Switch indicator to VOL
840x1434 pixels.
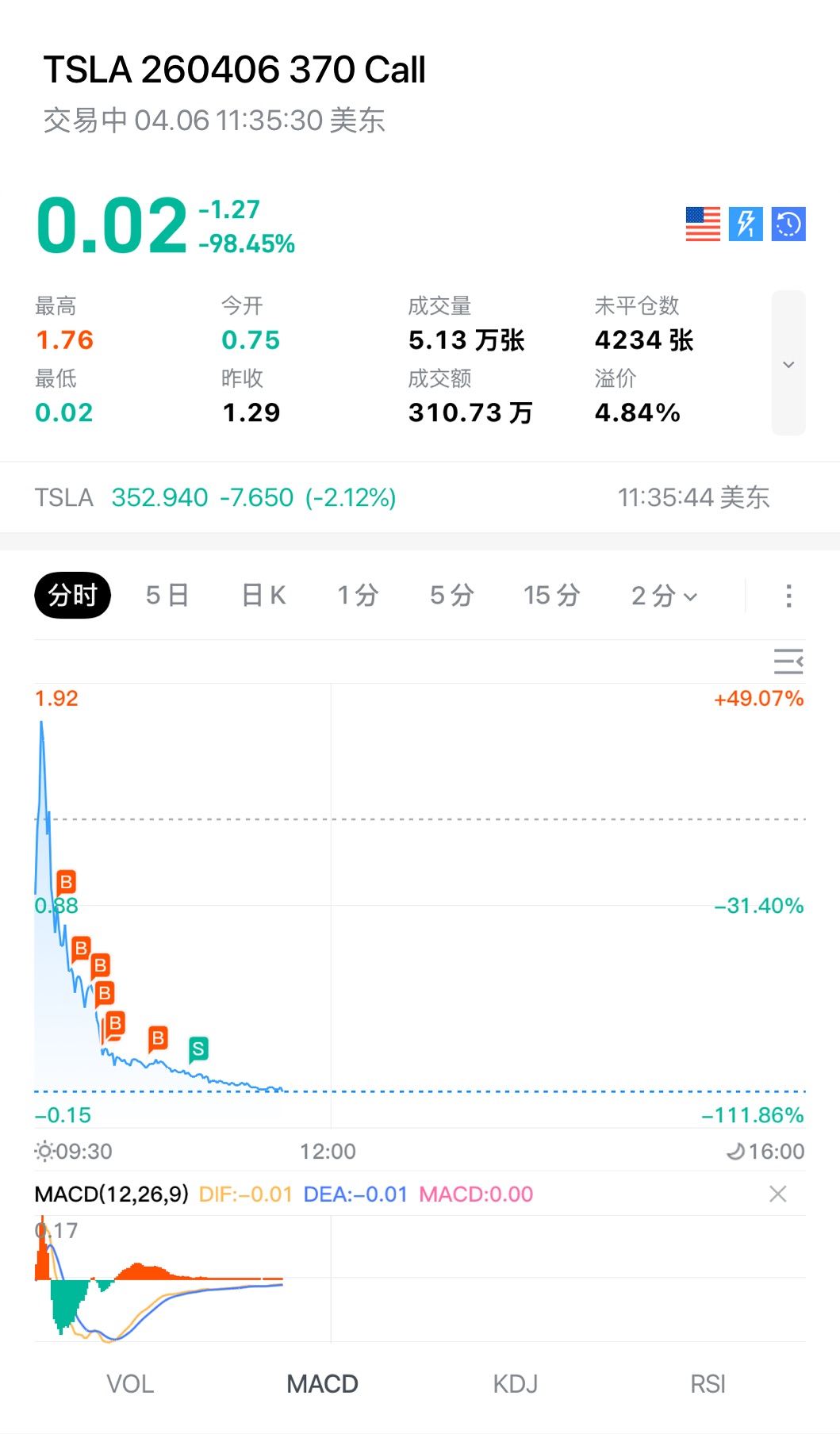coord(130,1384)
